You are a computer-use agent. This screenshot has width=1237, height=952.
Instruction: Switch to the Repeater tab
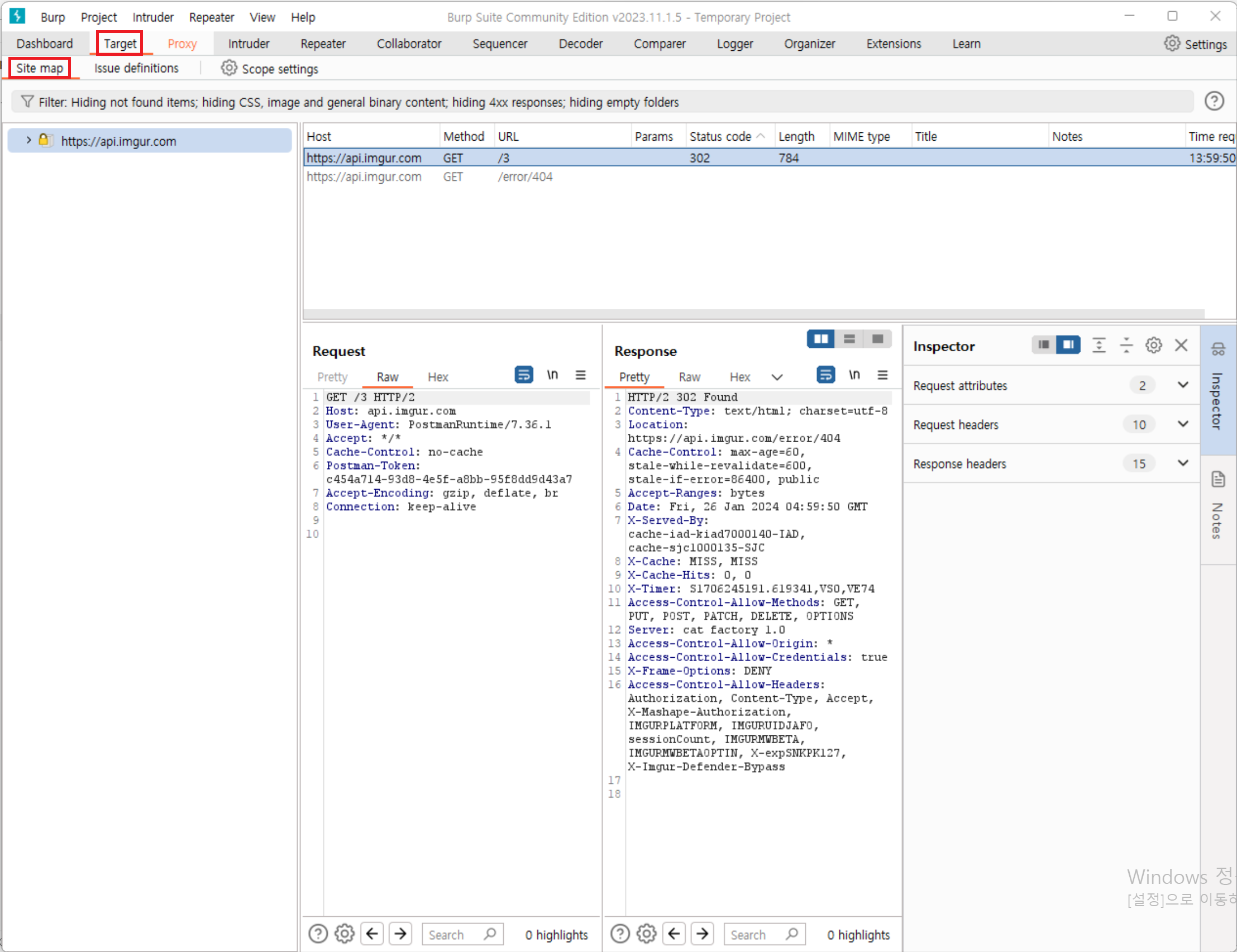(323, 44)
